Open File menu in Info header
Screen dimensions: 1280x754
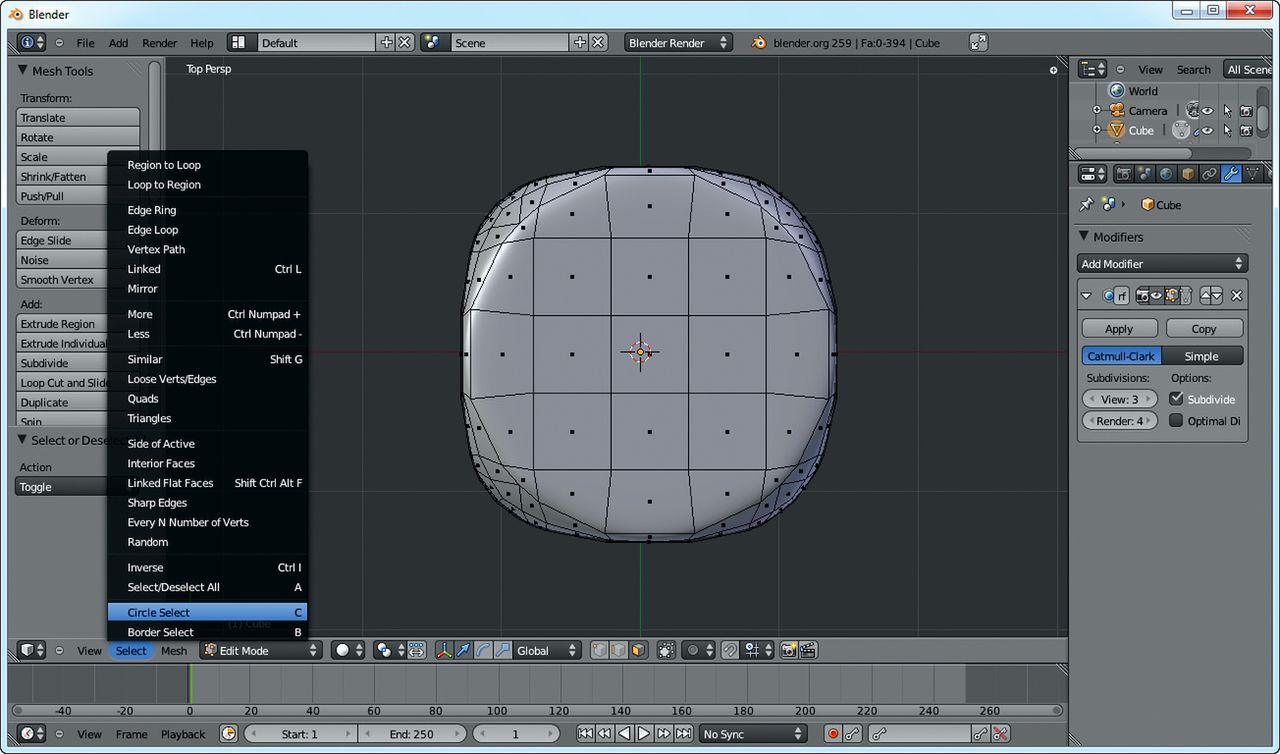[x=86, y=43]
